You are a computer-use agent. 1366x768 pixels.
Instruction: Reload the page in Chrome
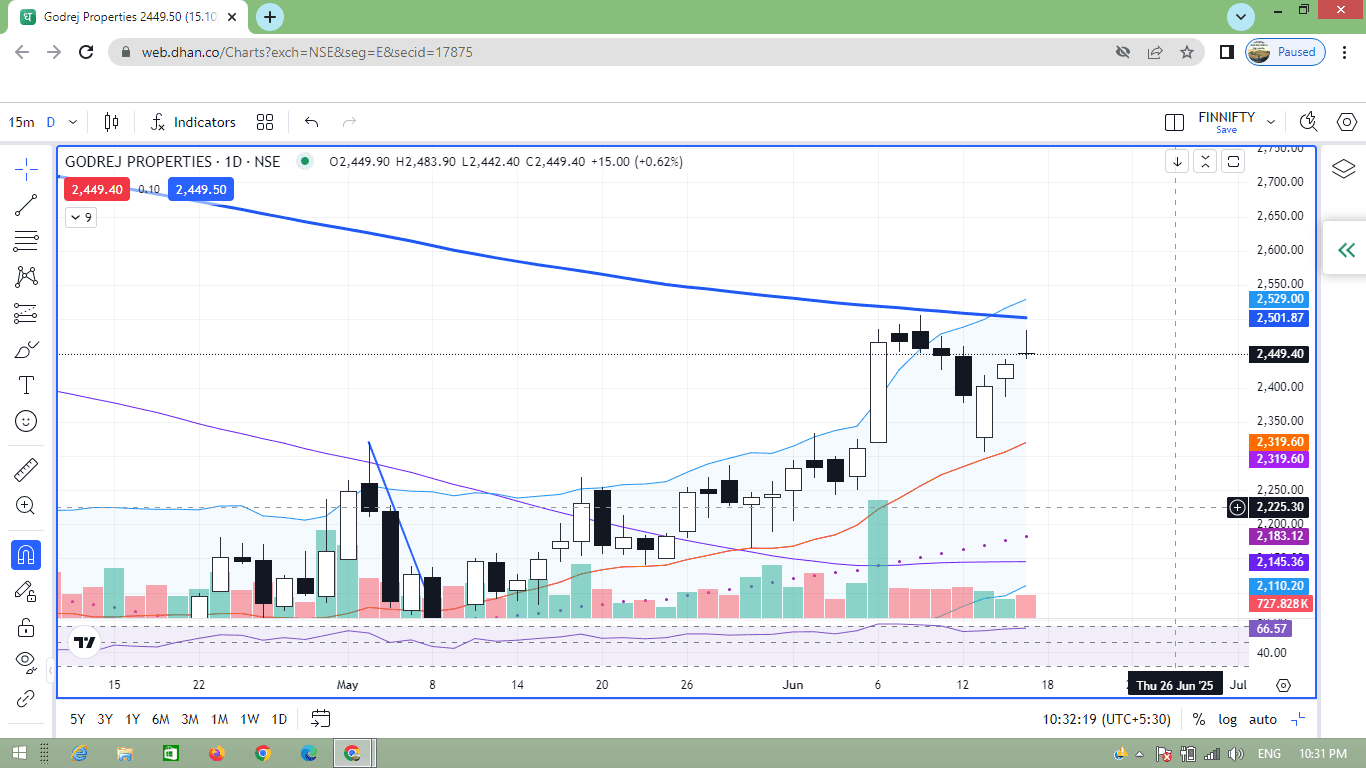[86, 52]
